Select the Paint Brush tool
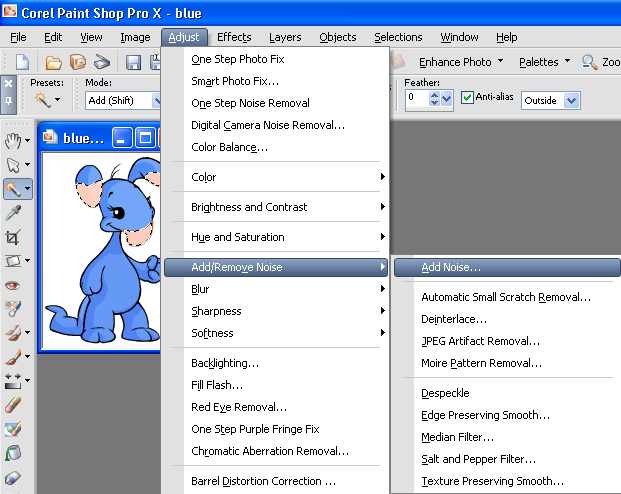This screenshot has height=494, width=621. (x=13, y=357)
